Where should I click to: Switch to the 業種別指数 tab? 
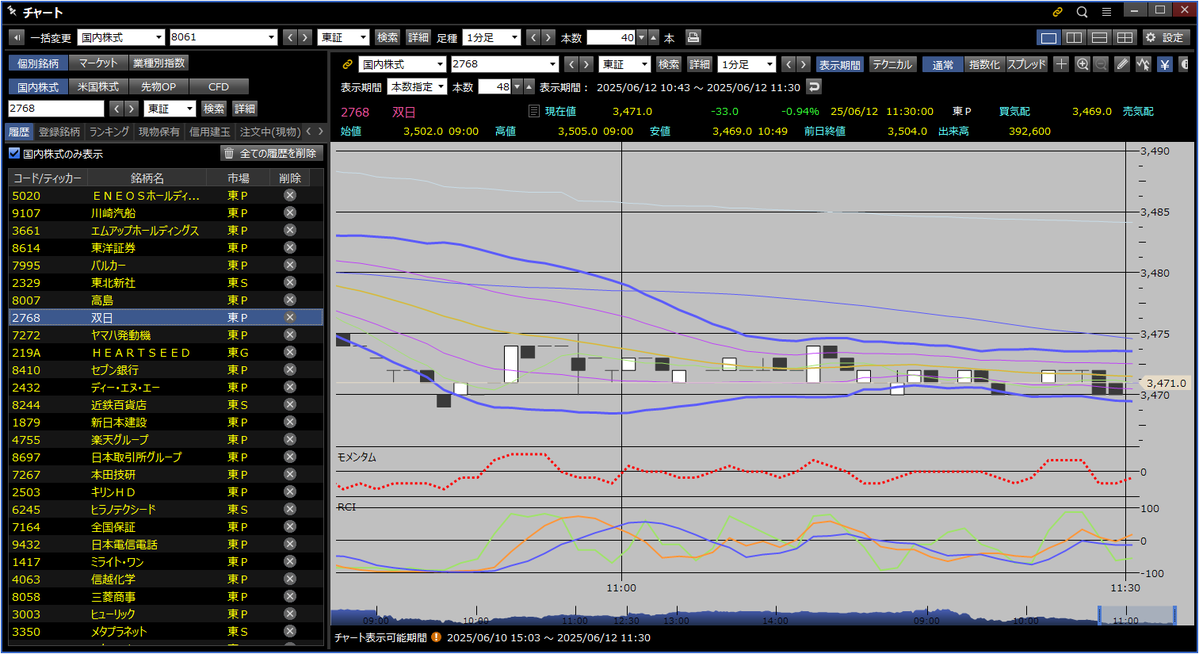coord(158,63)
